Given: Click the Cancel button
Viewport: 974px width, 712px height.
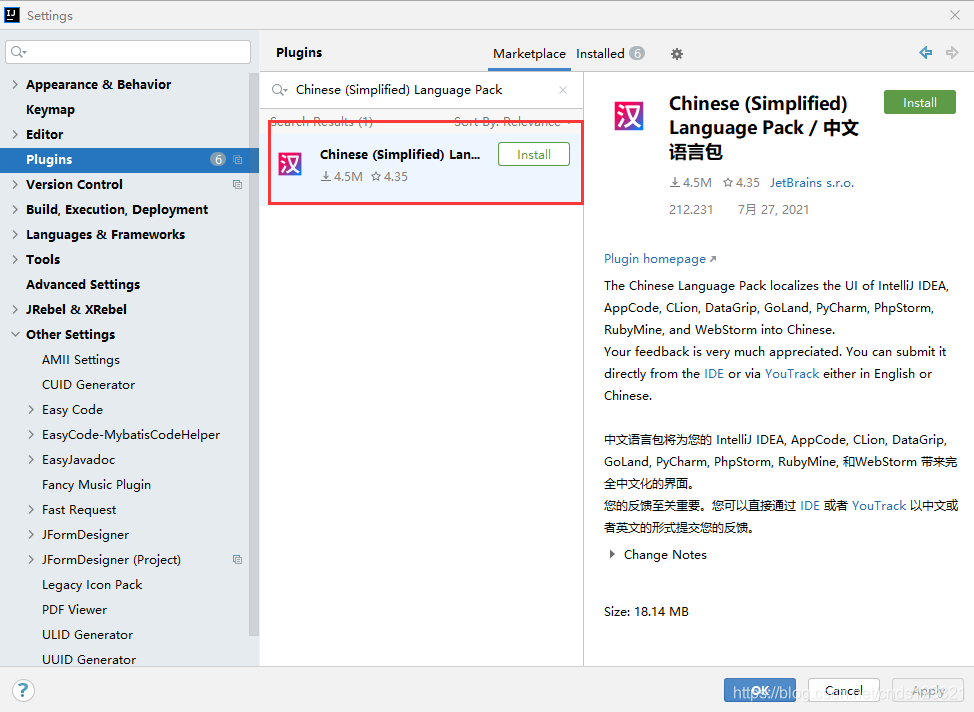Looking at the screenshot, I should click(x=844, y=690).
